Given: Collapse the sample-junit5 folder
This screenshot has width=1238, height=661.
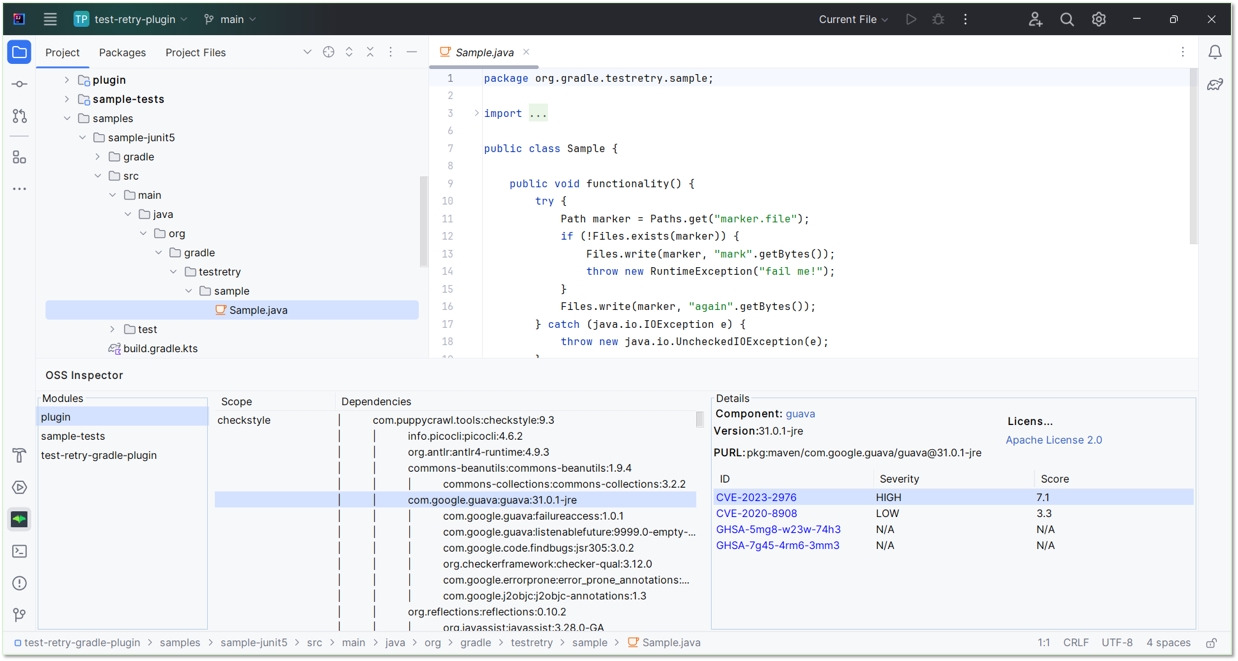Looking at the screenshot, I should click(82, 138).
